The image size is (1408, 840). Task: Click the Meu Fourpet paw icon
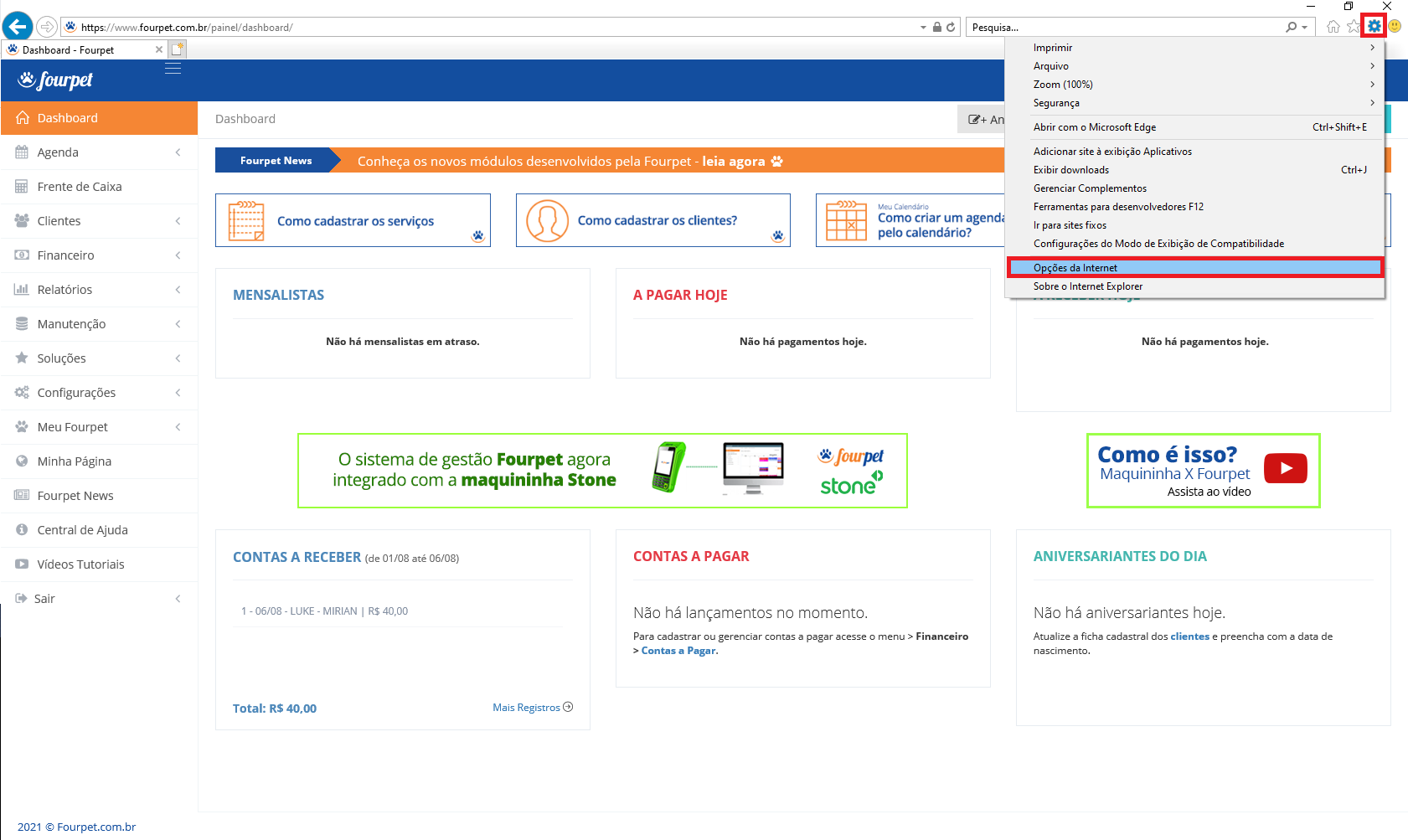pos(22,426)
